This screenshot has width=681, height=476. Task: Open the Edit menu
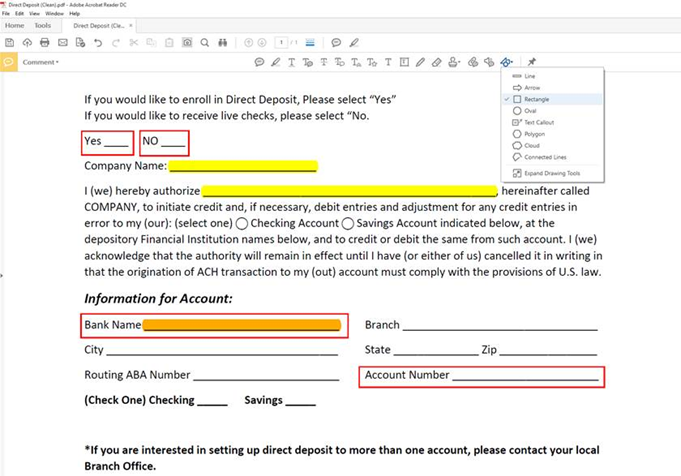(20, 13)
